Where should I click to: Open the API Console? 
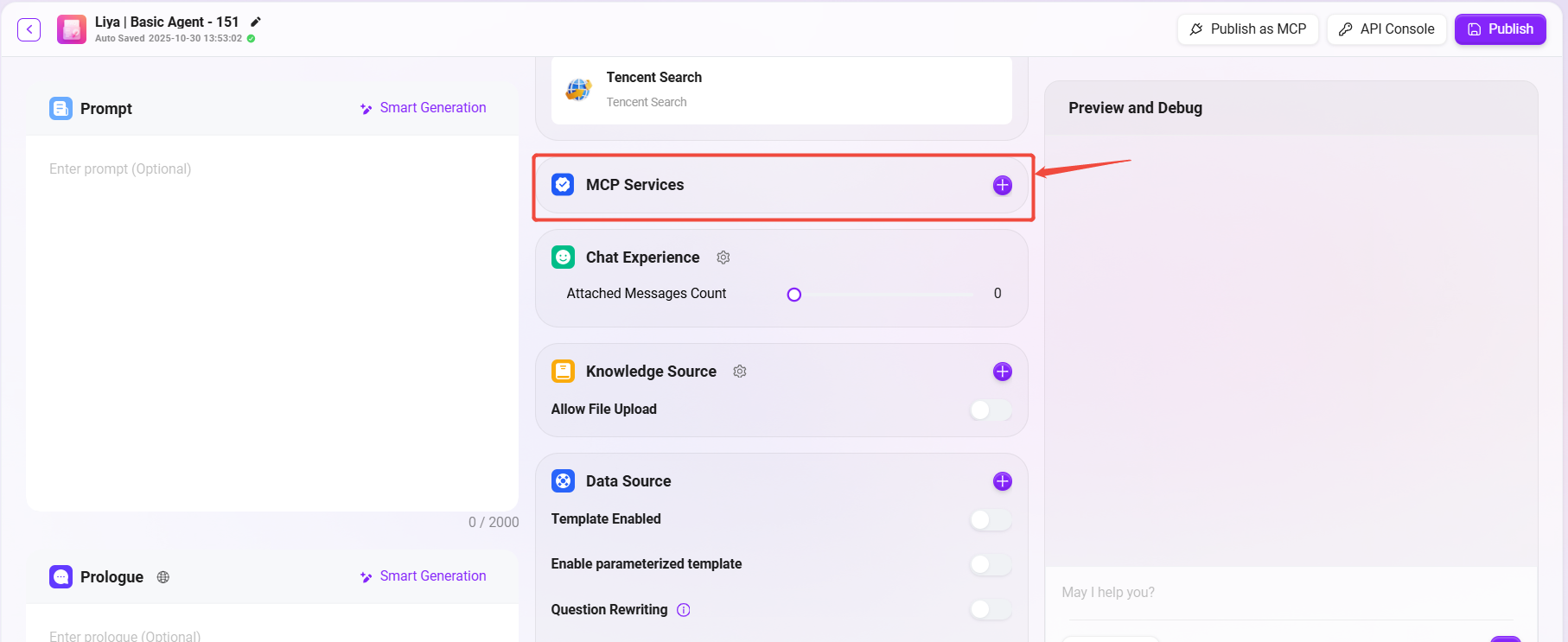click(1386, 29)
